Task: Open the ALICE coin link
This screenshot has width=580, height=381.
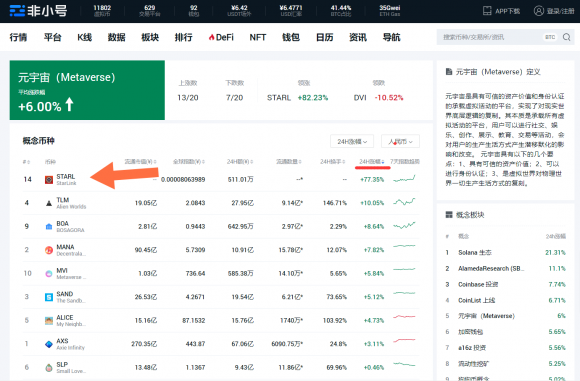Action: pyautogui.click(x=70, y=321)
